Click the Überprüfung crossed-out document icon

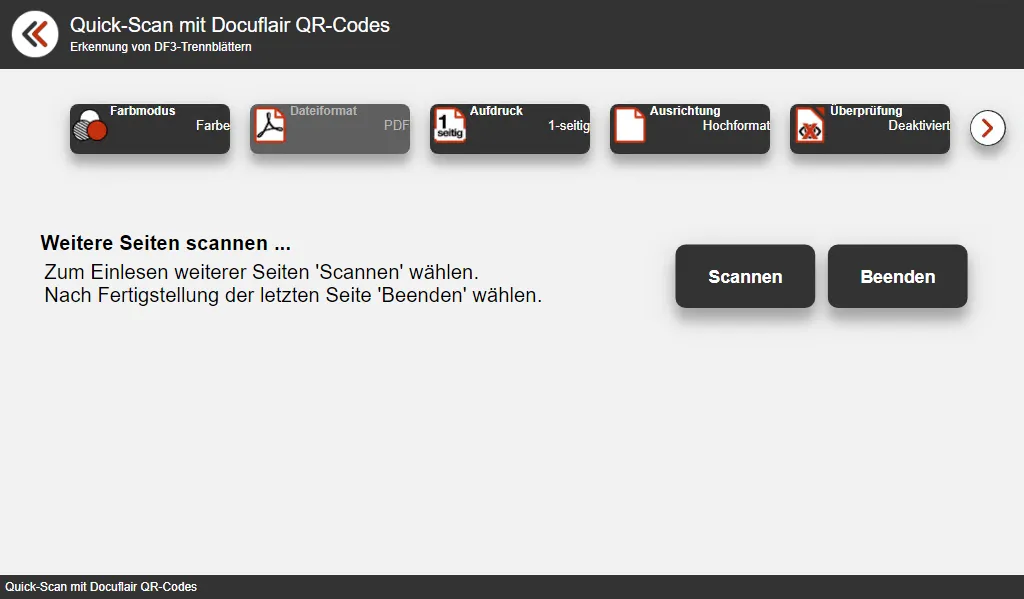[x=810, y=129]
